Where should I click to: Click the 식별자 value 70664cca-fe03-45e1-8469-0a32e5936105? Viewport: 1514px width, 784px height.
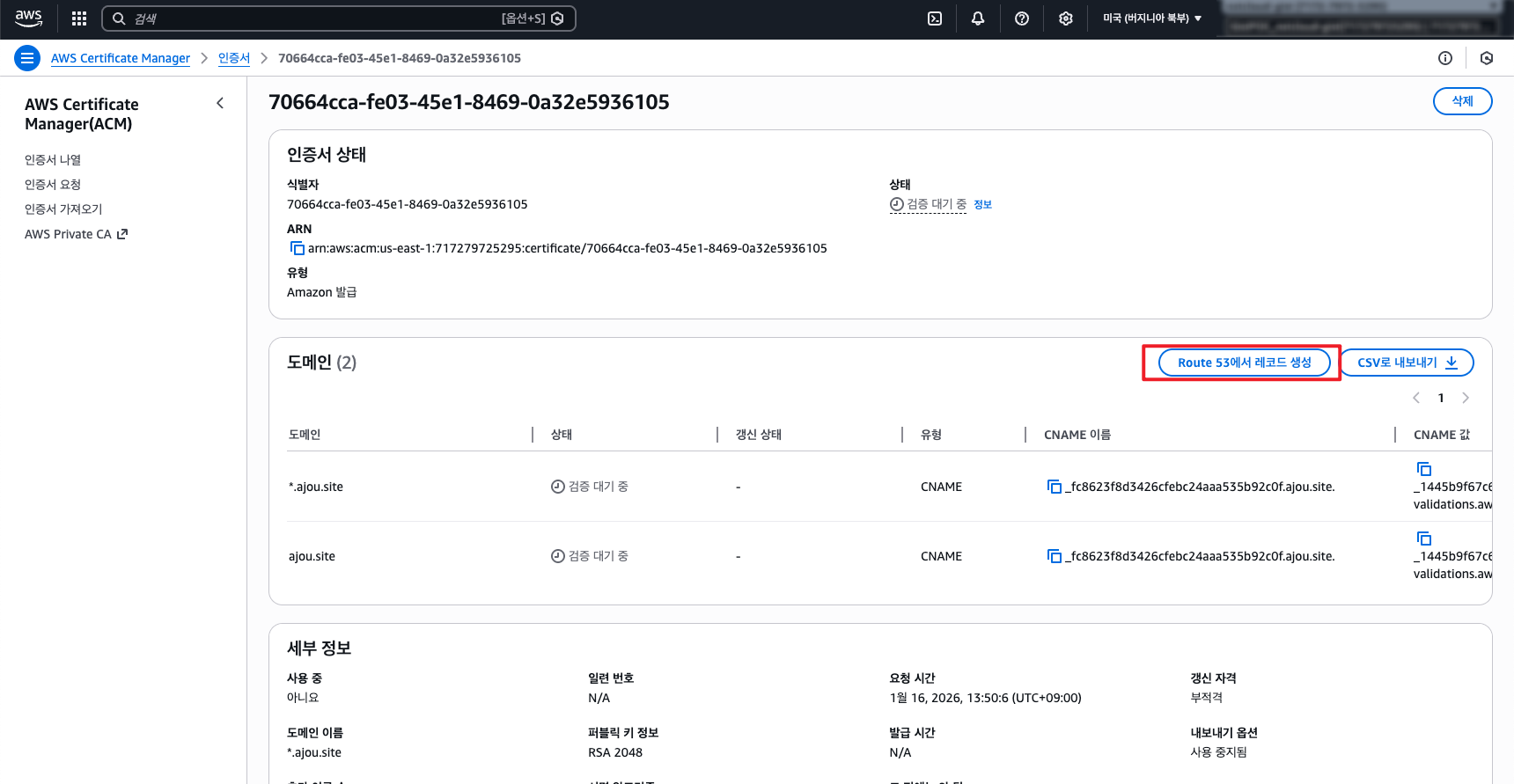[408, 204]
